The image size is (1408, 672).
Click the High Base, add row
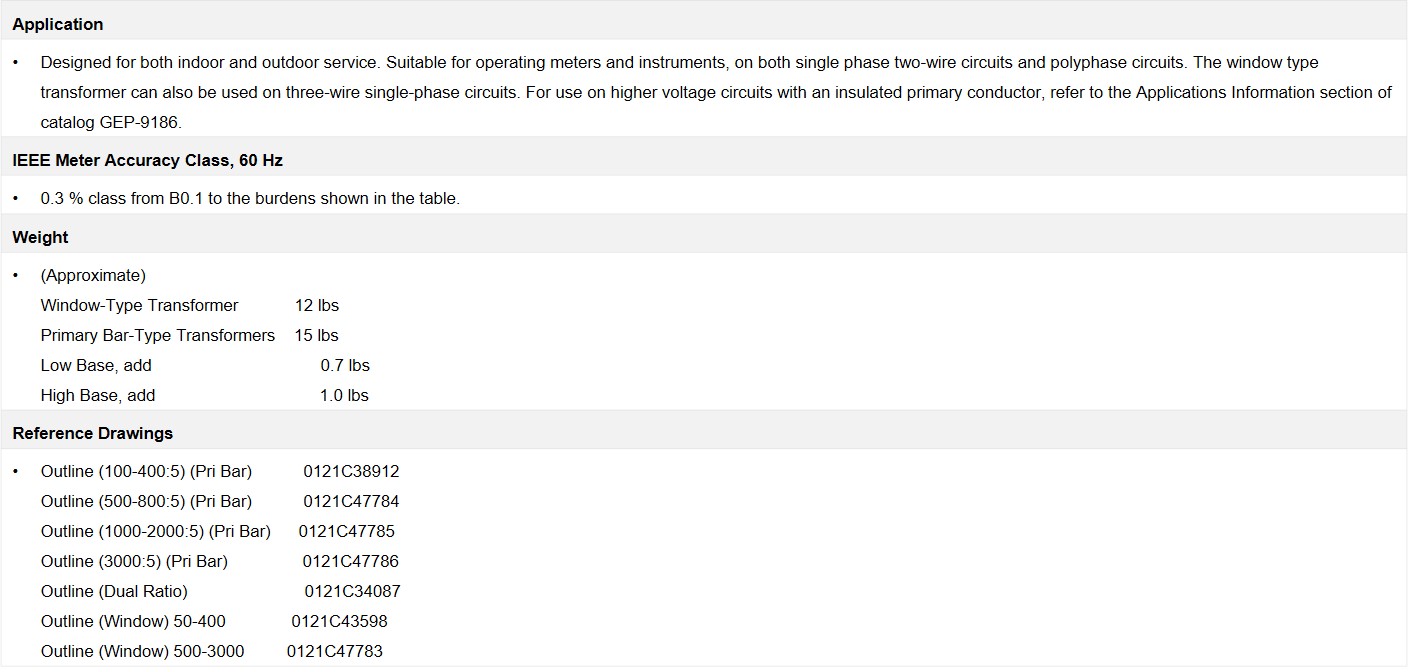205,395
